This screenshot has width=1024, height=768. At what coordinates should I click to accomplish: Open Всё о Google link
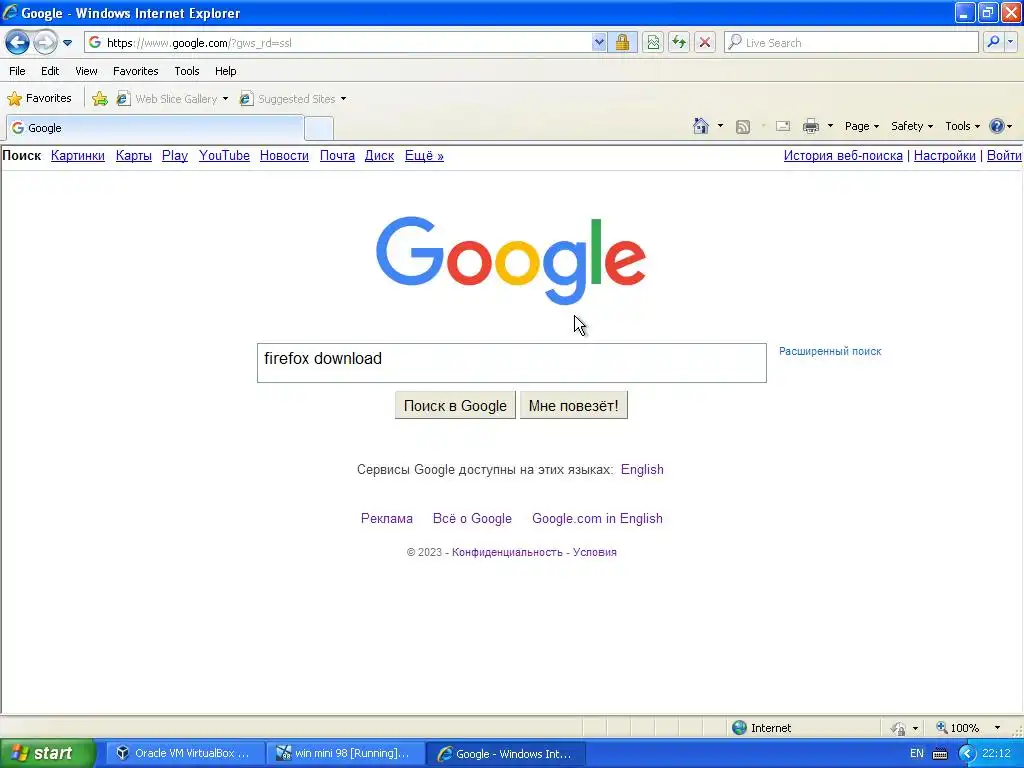472,519
